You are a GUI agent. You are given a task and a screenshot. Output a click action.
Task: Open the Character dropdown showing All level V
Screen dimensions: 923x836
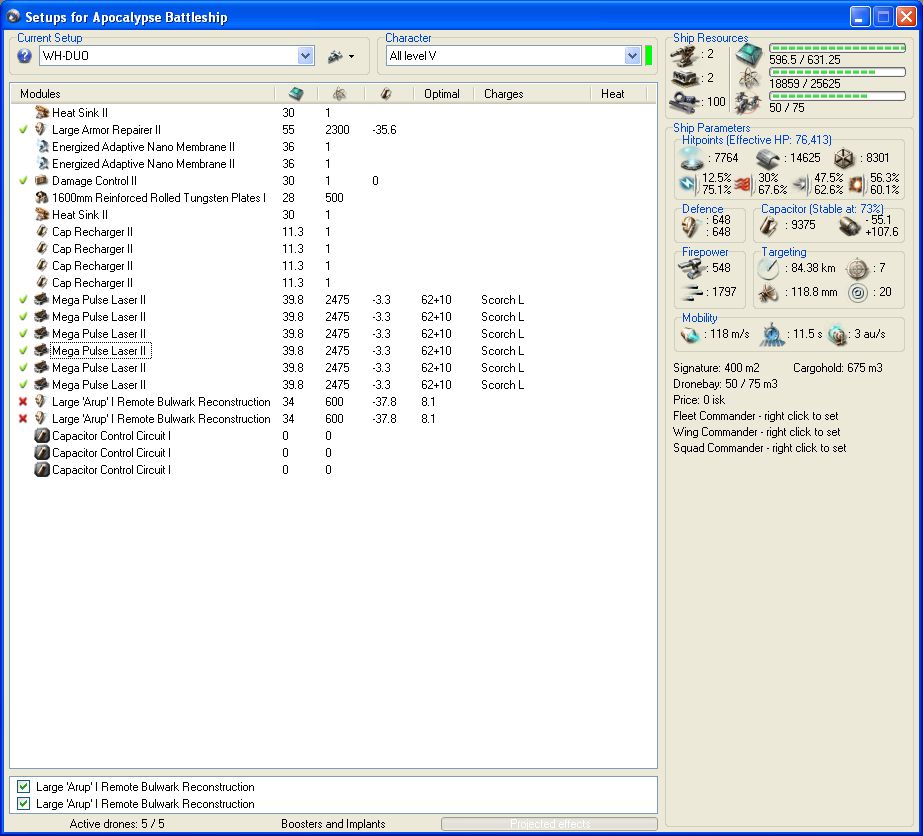coord(632,57)
